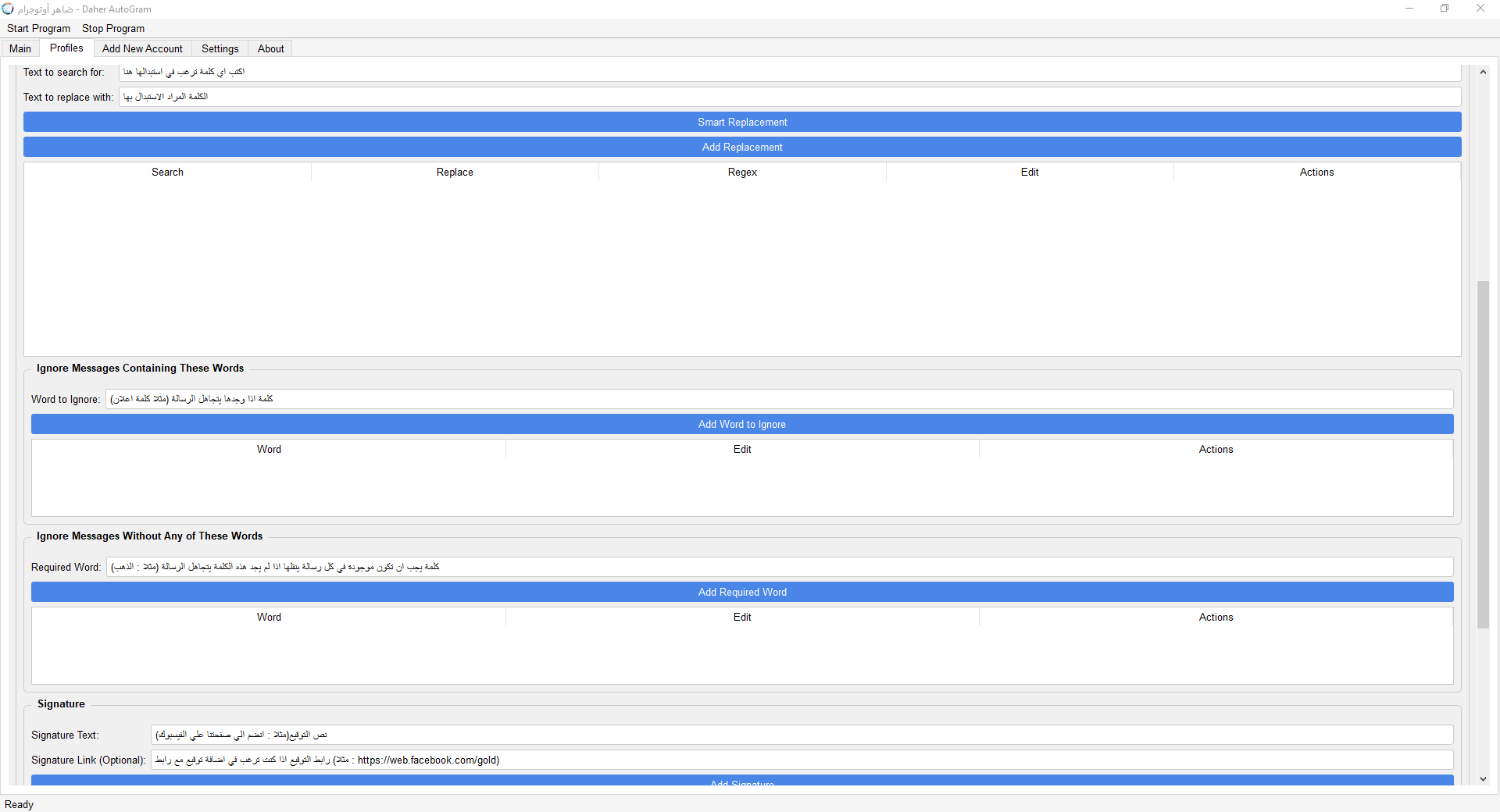
Task: Click into the Required Word input
Action: click(779, 567)
